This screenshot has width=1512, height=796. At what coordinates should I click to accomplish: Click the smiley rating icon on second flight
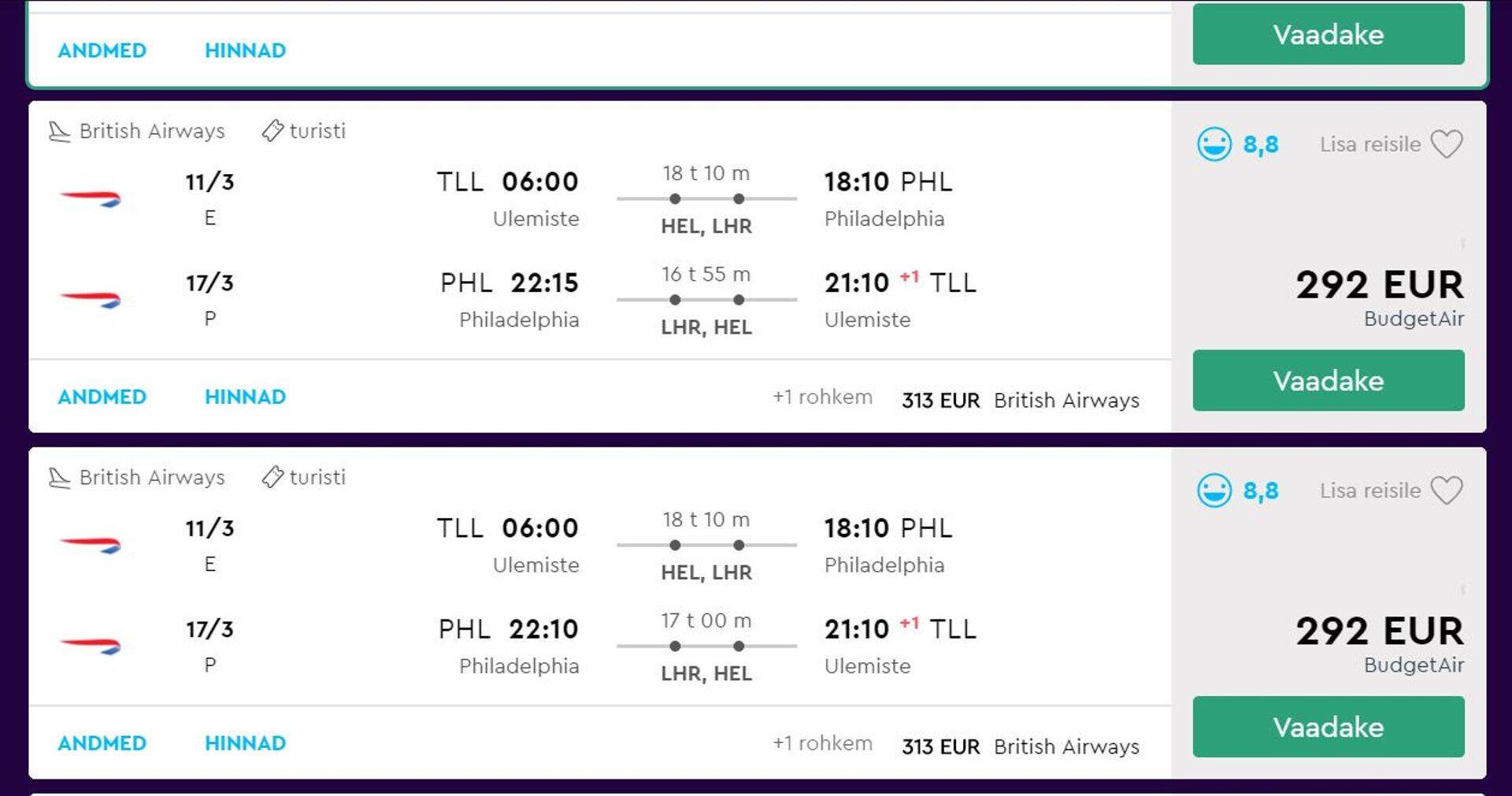tap(1214, 491)
